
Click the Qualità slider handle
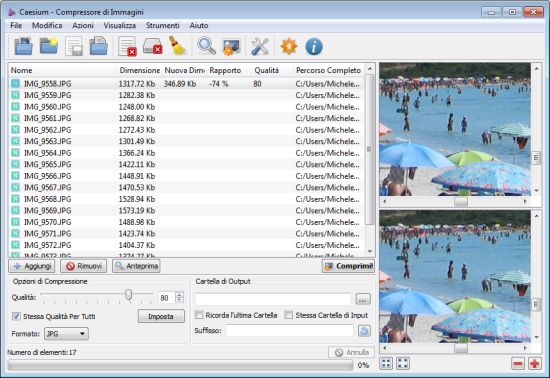point(129,295)
